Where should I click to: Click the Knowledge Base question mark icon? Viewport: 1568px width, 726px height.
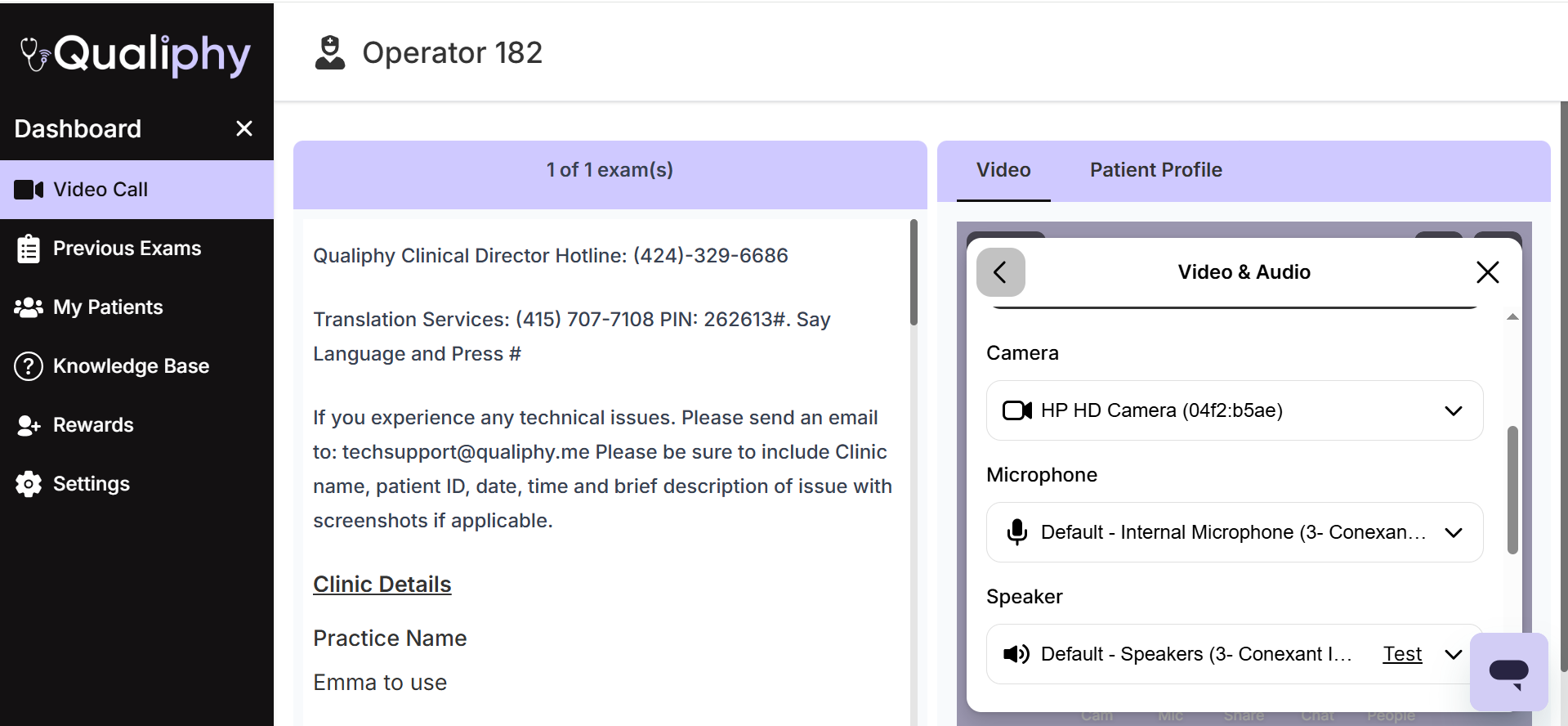(x=29, y=366)
